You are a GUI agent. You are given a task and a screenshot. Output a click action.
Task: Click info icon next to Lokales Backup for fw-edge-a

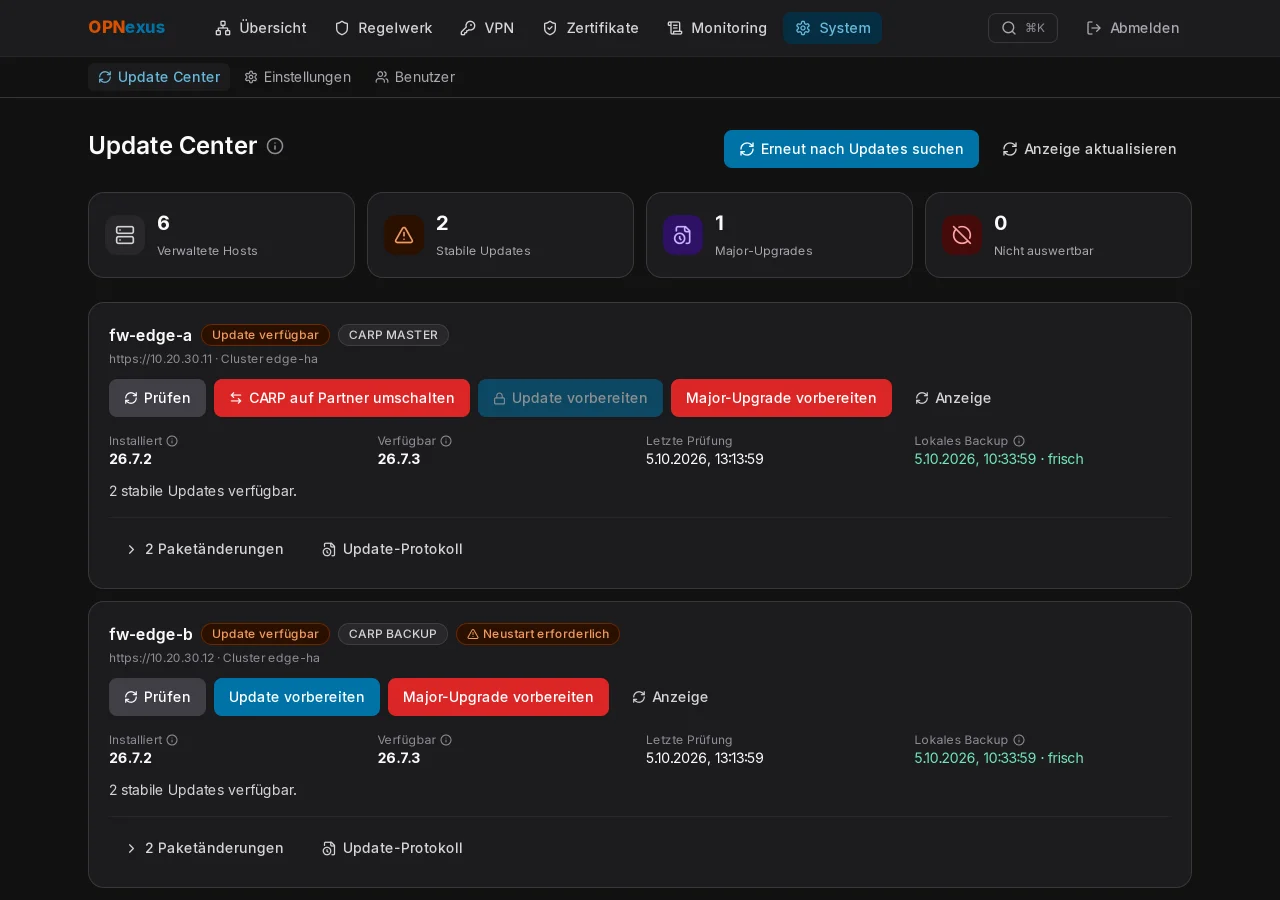click(x=1019, y=441)
